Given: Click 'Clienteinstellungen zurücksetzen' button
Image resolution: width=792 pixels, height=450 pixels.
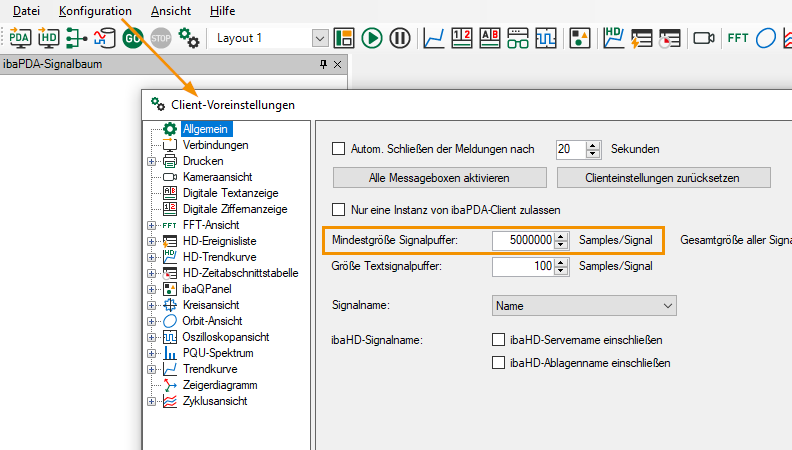Looking at the screenshot, I should click(663, 178).
